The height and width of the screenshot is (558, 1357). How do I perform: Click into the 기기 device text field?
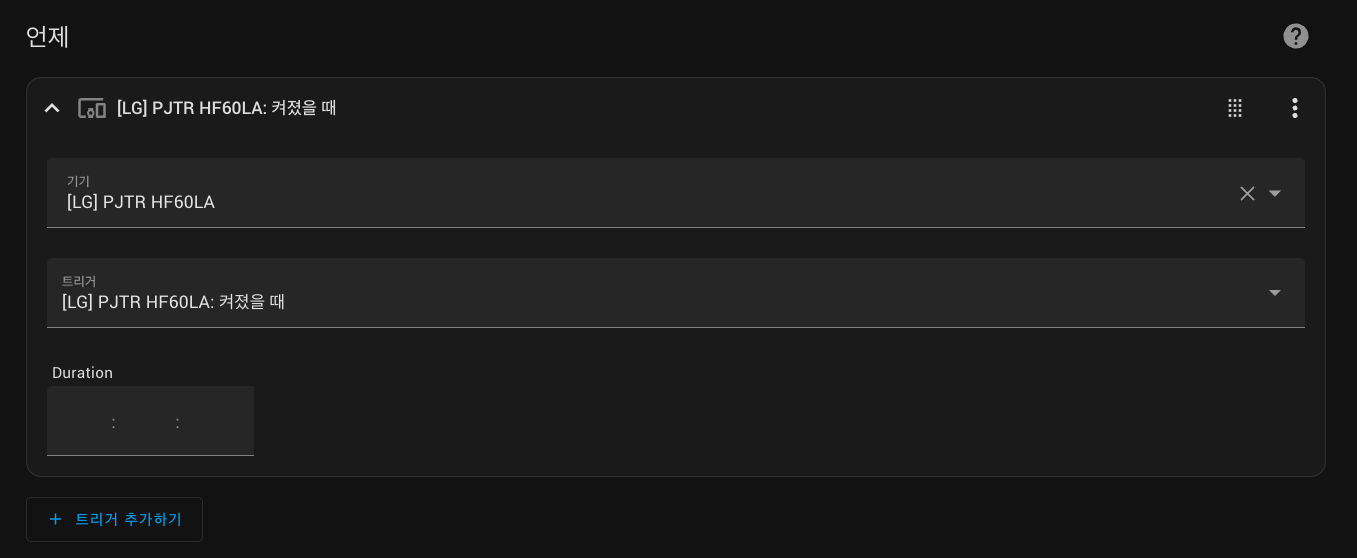click(600, 202)
